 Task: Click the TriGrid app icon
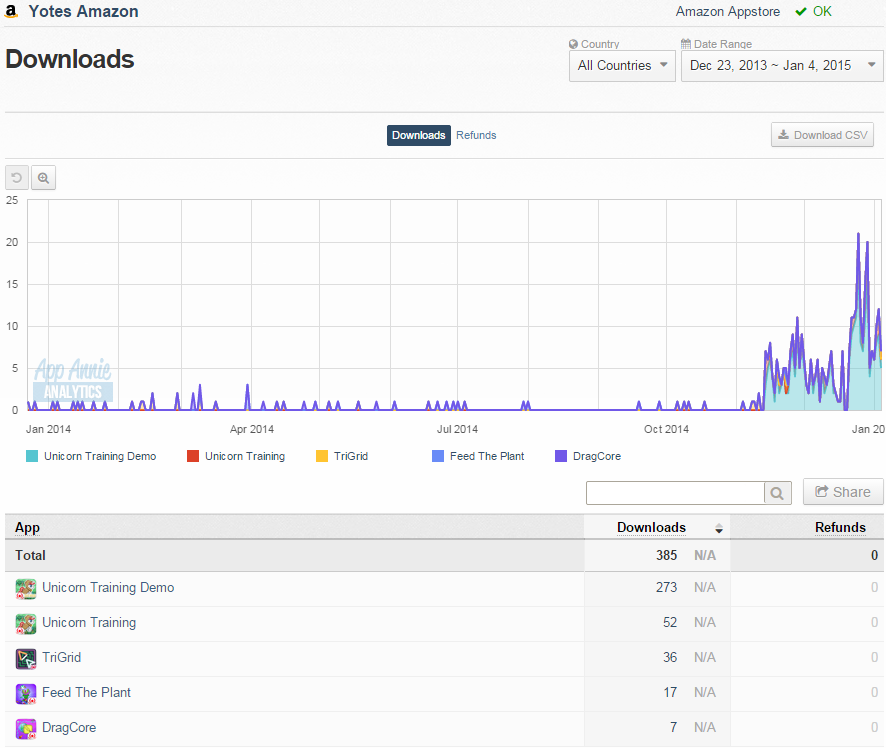click(x=26, y=659)
